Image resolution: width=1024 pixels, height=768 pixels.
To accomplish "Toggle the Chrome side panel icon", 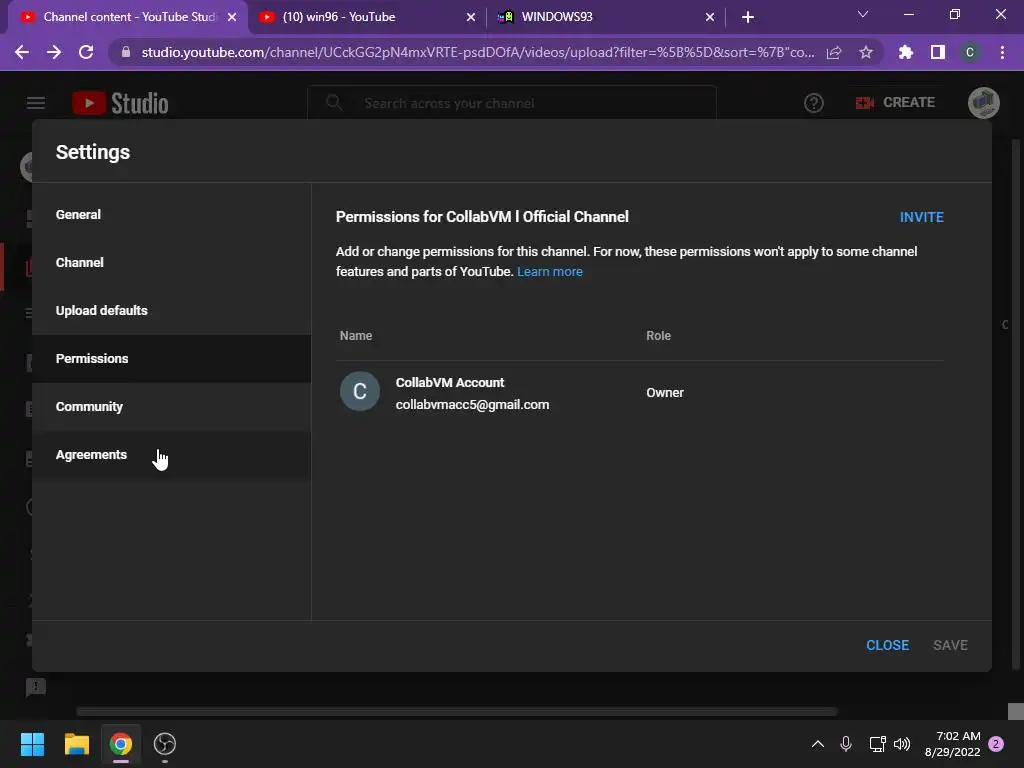I will [938, 52].
